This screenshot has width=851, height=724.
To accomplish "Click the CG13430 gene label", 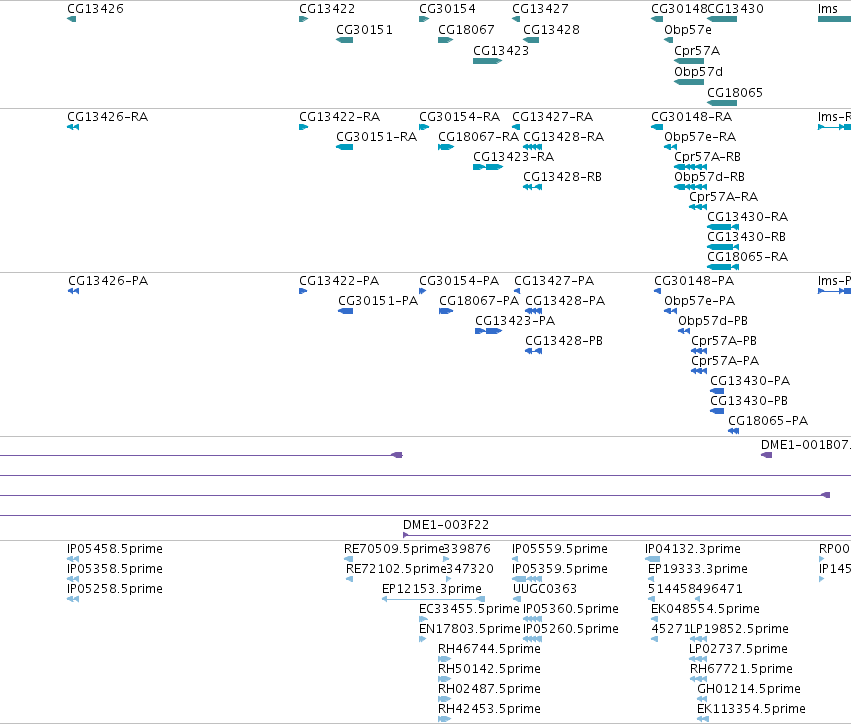I will pyautogui.click(x=735, y=9).
